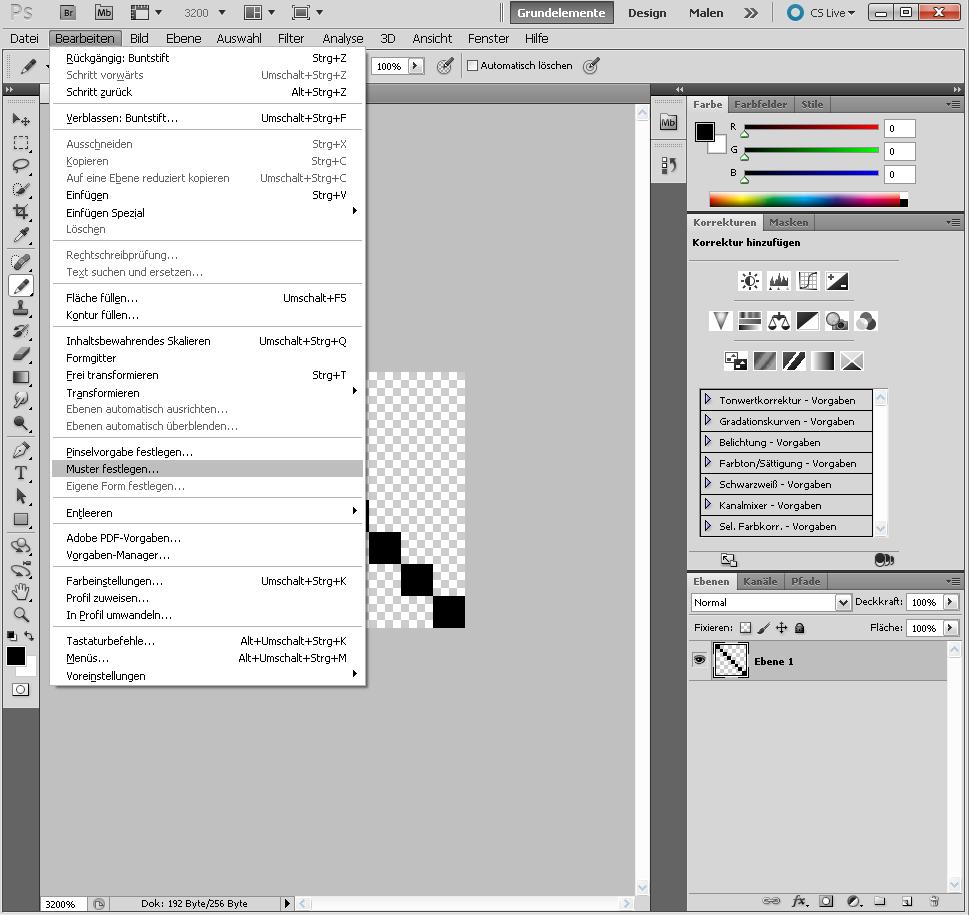Select the Zoom tool
The width and height of the screenshot is (969, 915).
pos(20,615)
